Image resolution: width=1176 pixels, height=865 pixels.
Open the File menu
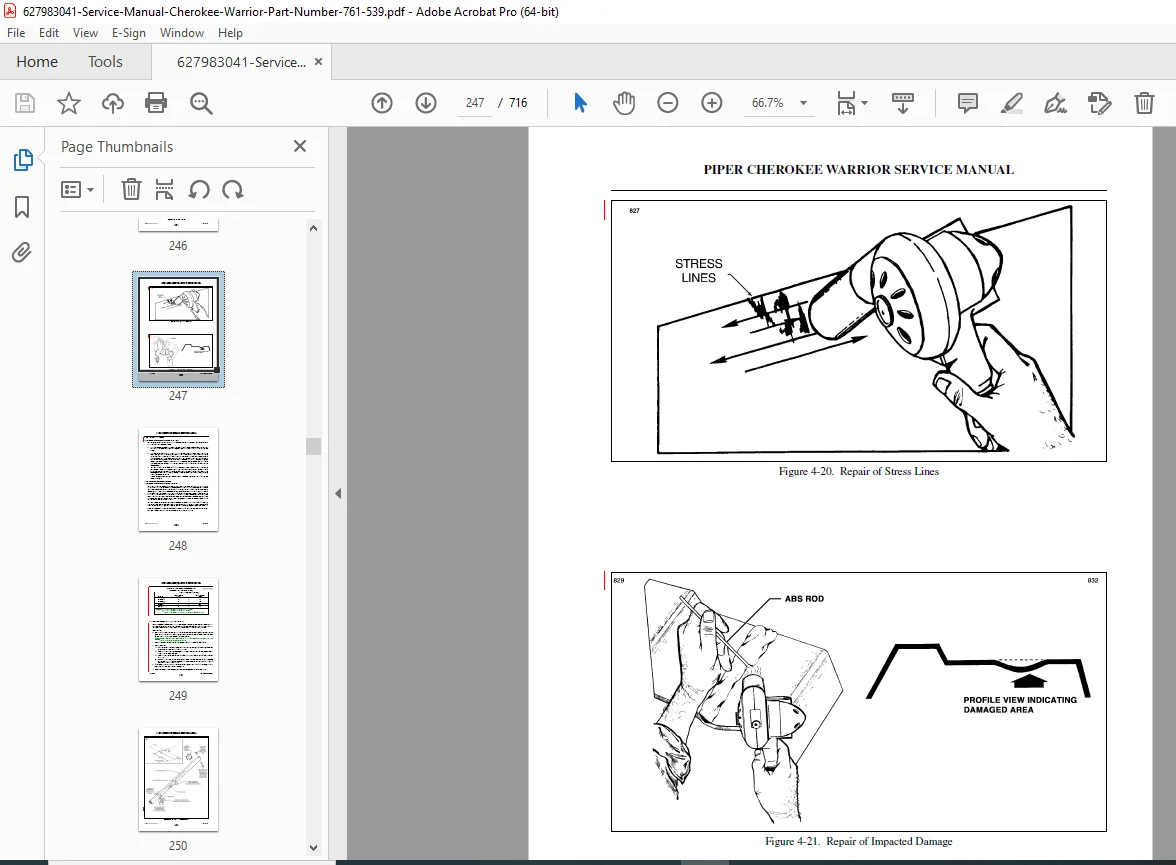pyautogui.click(x=16, y=33)
